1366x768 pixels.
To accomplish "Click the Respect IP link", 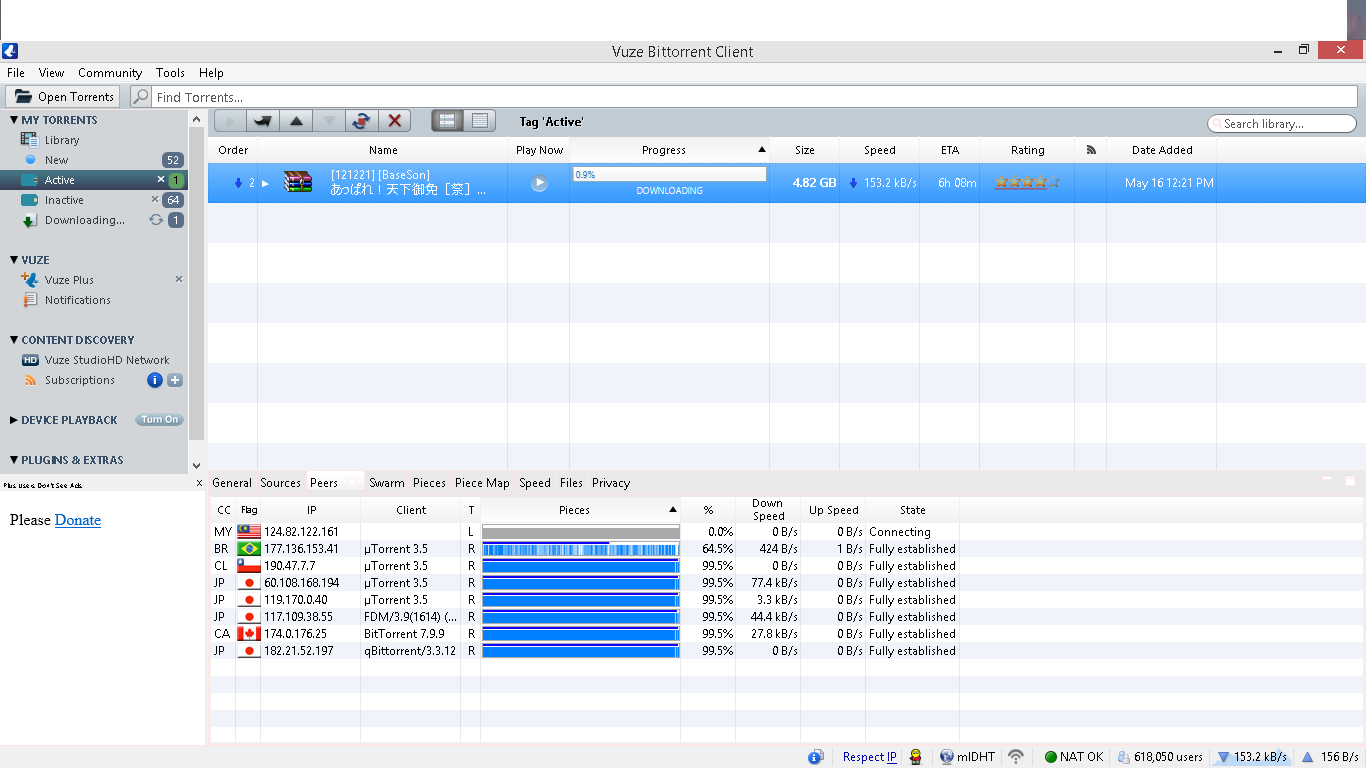I will pyautogui.click(x=869, y=757).
